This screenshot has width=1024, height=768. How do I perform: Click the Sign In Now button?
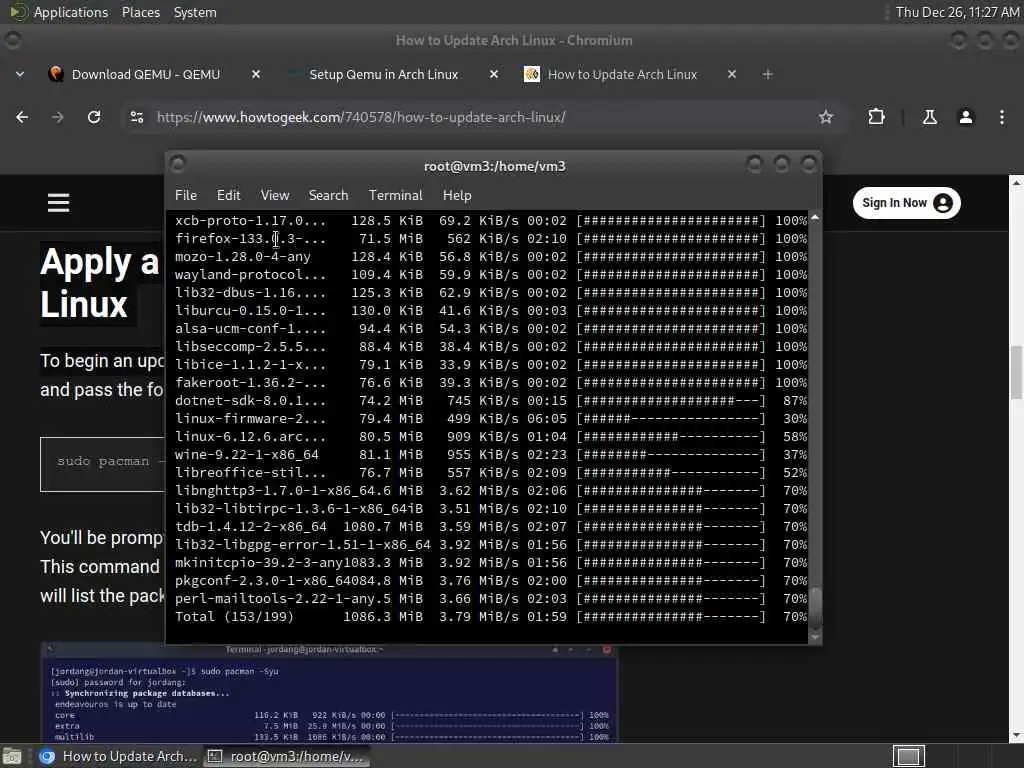click(x=906, y=203)
